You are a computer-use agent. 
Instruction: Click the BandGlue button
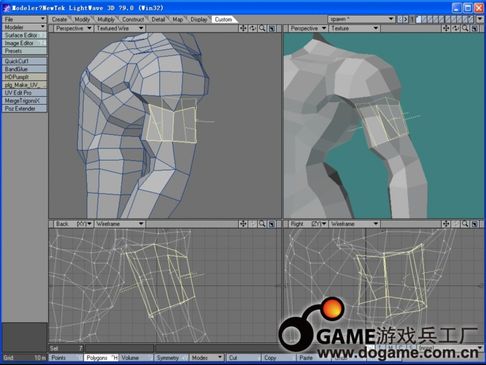click(24, 69)
